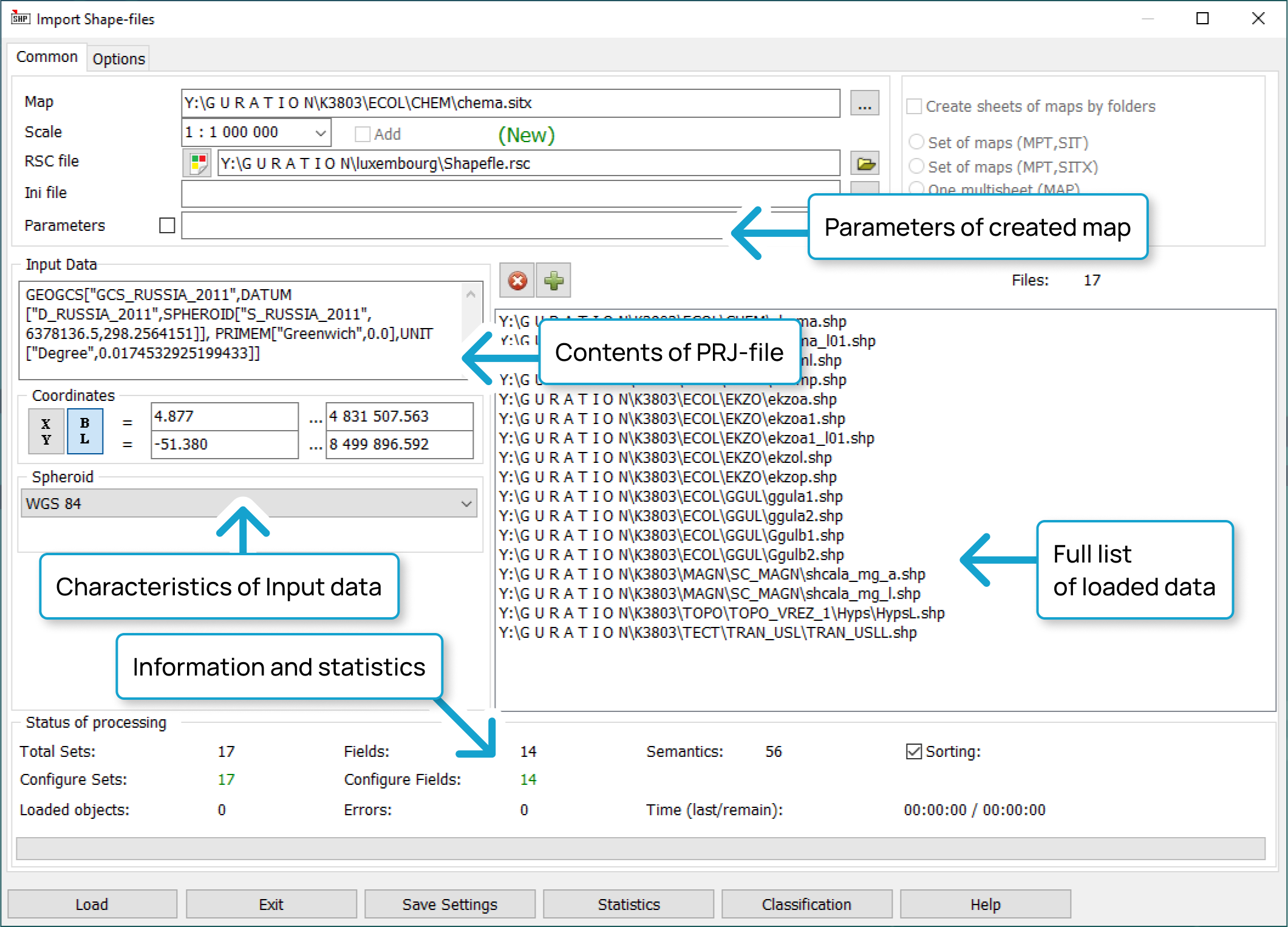Image resolution: width=1288 pixels, height=927 pixels.
Task: Click the field showing 8 499 896.592
Action: coord(400,445)
